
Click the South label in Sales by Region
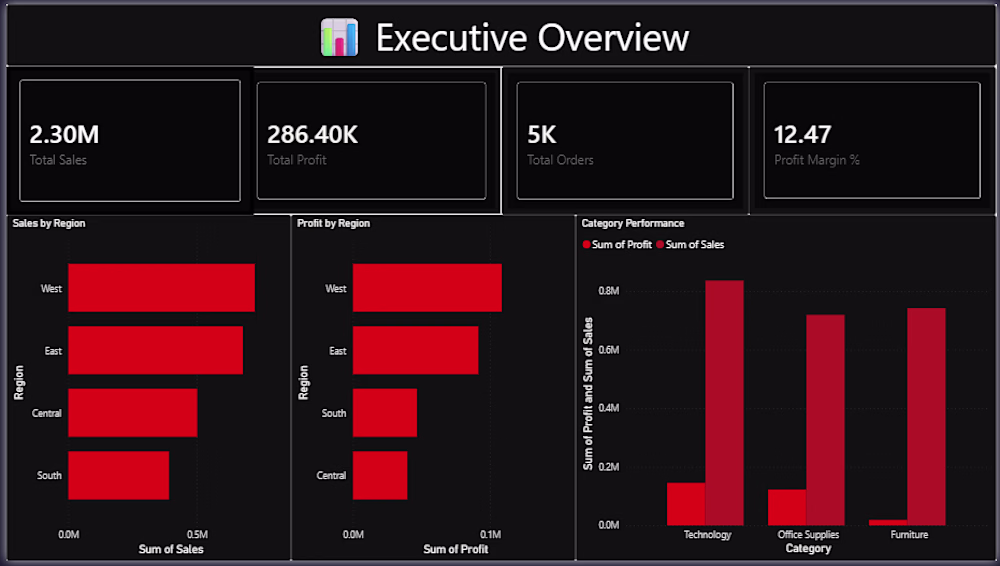pos(49,475)
